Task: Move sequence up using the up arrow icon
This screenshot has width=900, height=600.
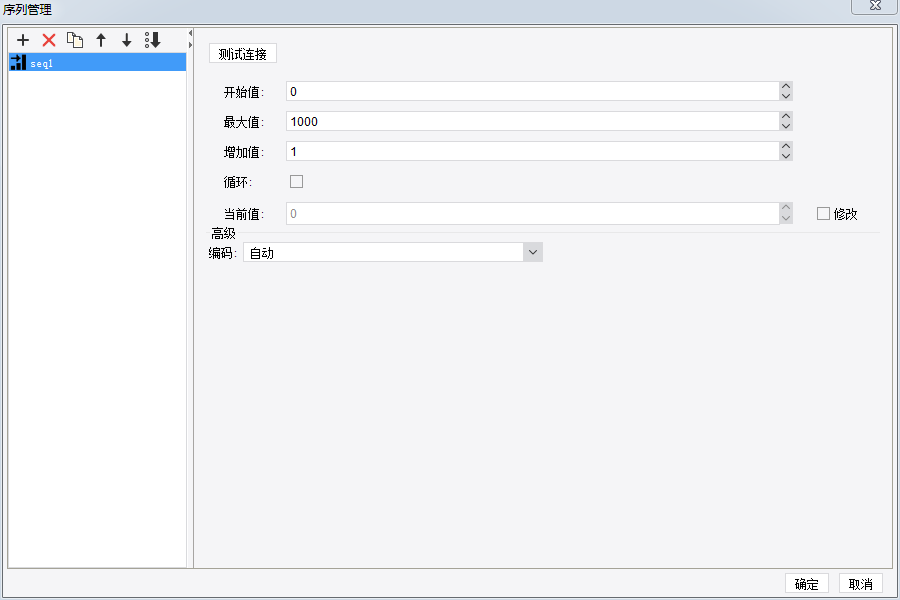Action: 100,40
